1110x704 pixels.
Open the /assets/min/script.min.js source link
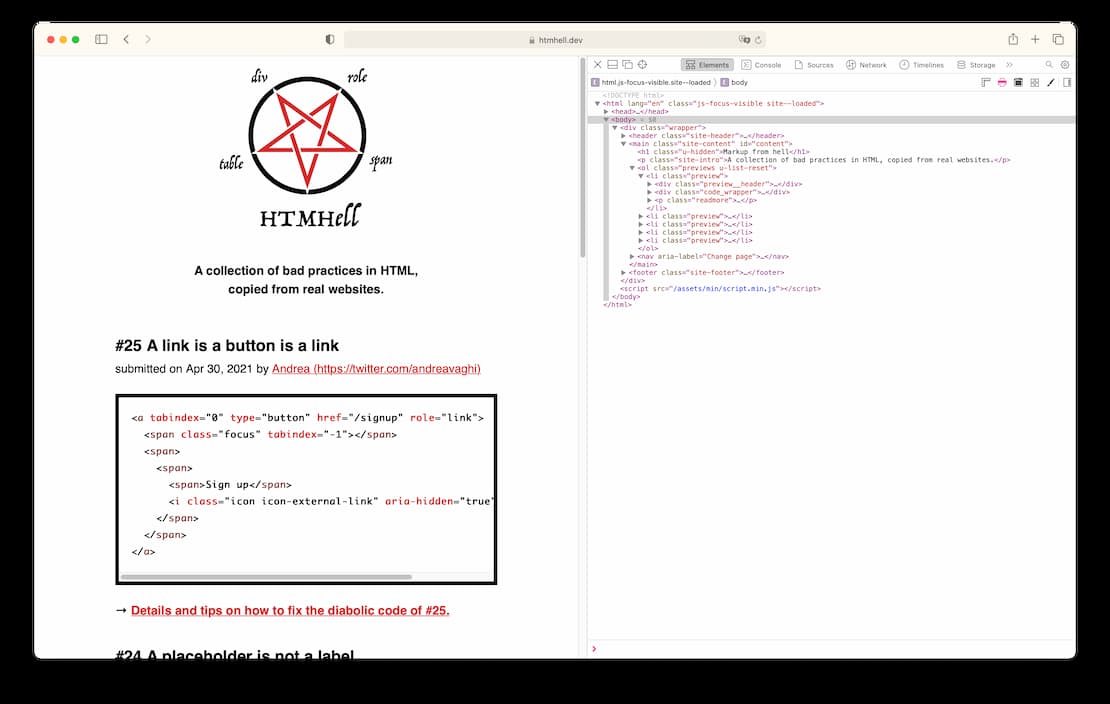click(725, 289)
